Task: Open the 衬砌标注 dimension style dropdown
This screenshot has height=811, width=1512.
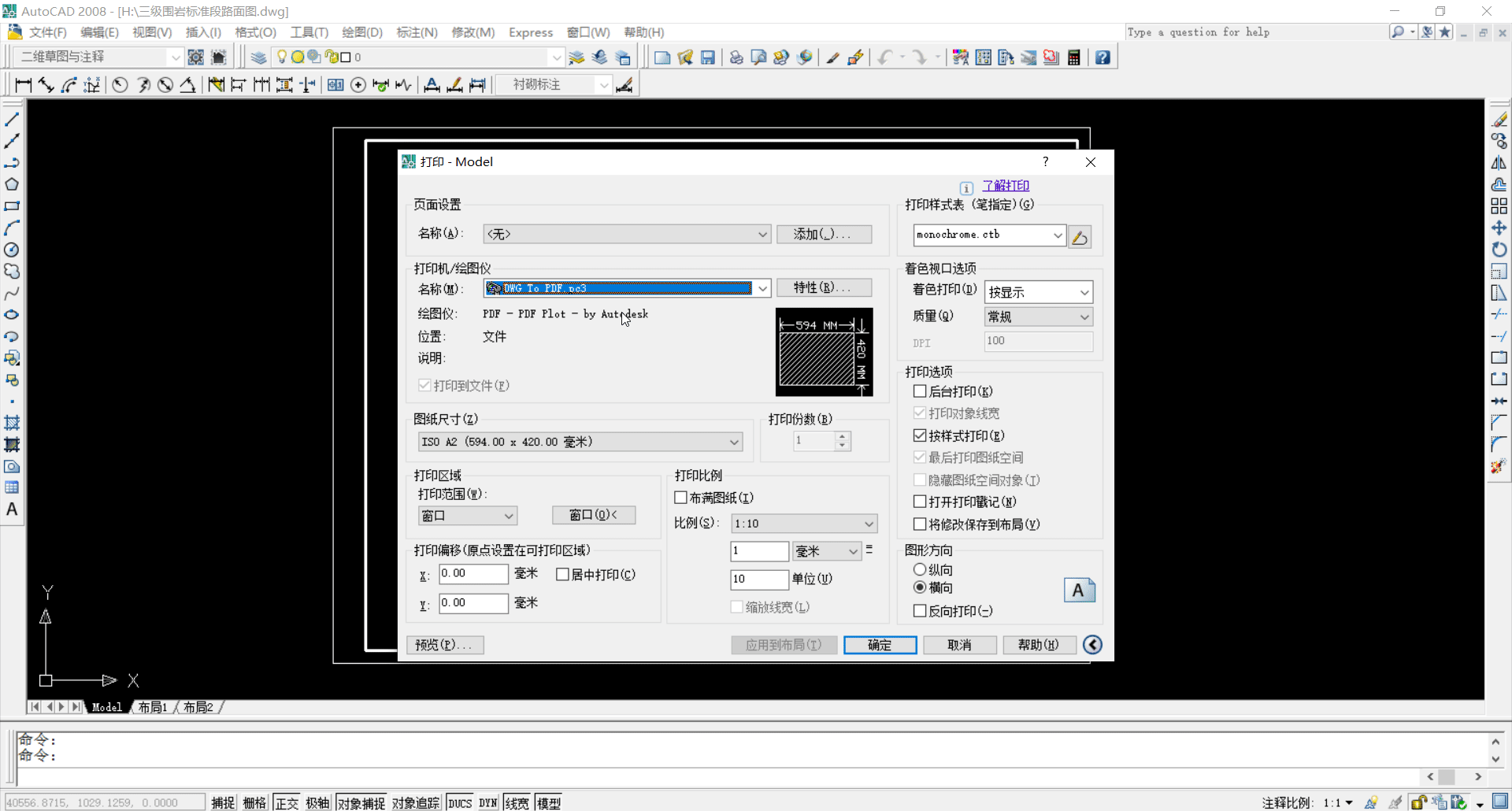Action: pos(554,85)
